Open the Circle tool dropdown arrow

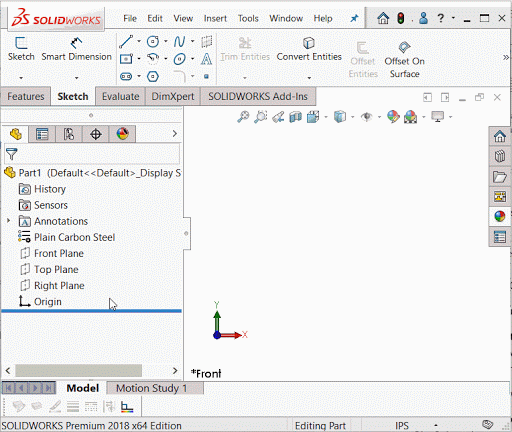tap(166, 41)
